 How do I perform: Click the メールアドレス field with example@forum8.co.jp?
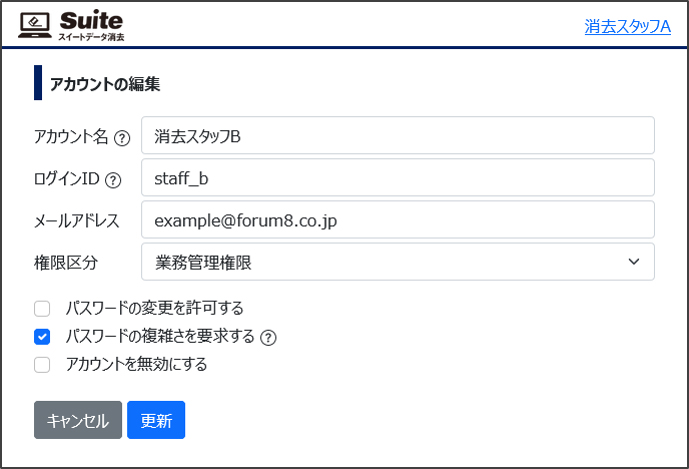pyautogui.click(x=398, y=220)
